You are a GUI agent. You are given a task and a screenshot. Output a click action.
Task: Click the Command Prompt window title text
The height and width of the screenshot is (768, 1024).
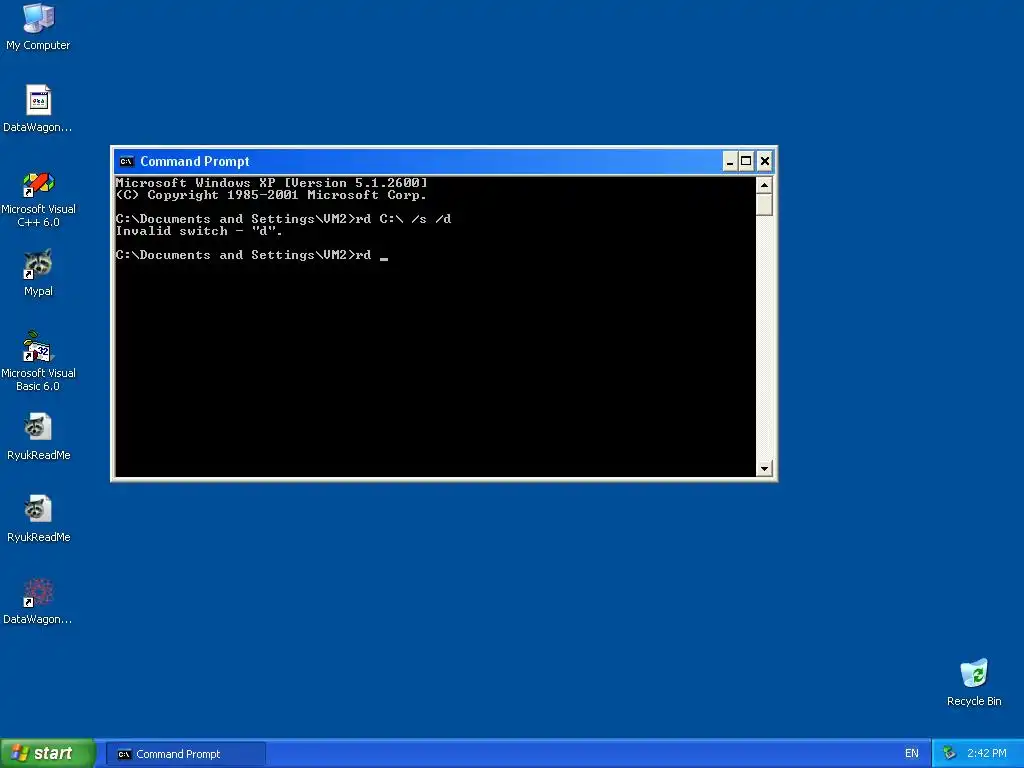click(x=195, y=161)
